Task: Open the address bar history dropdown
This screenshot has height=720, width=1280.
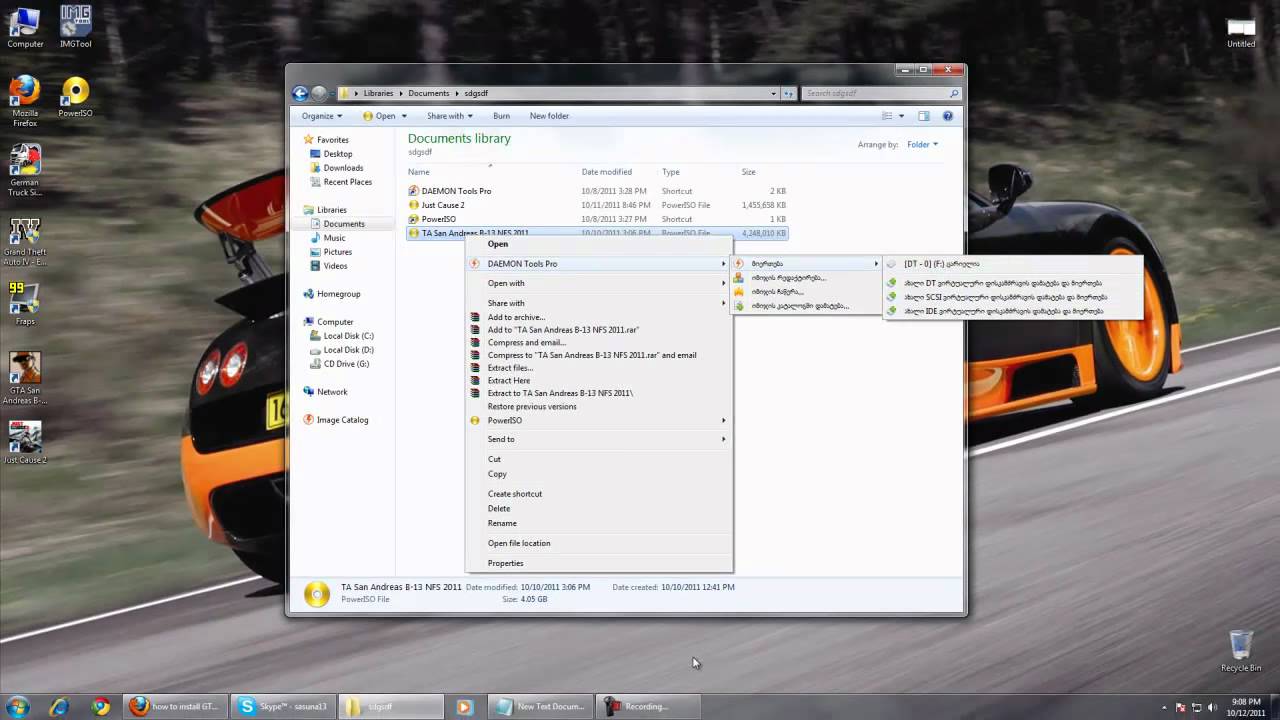Action: tap(773, 93)
